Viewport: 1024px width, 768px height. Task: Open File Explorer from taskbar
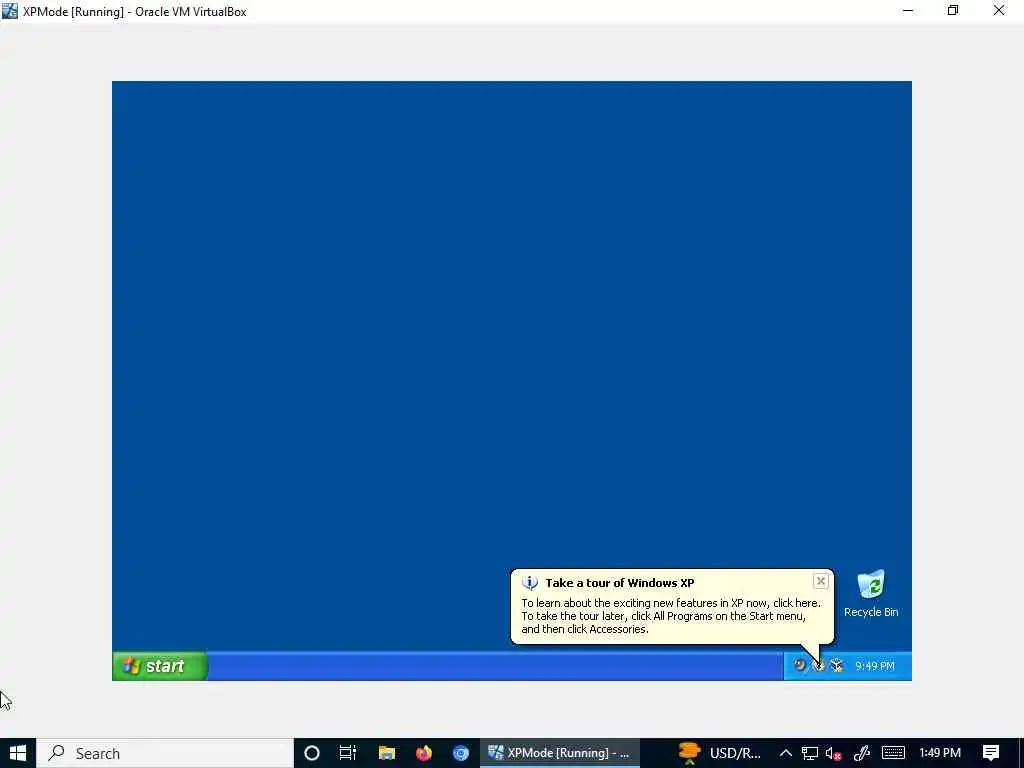pyautogui.click(x=387, y=753)
